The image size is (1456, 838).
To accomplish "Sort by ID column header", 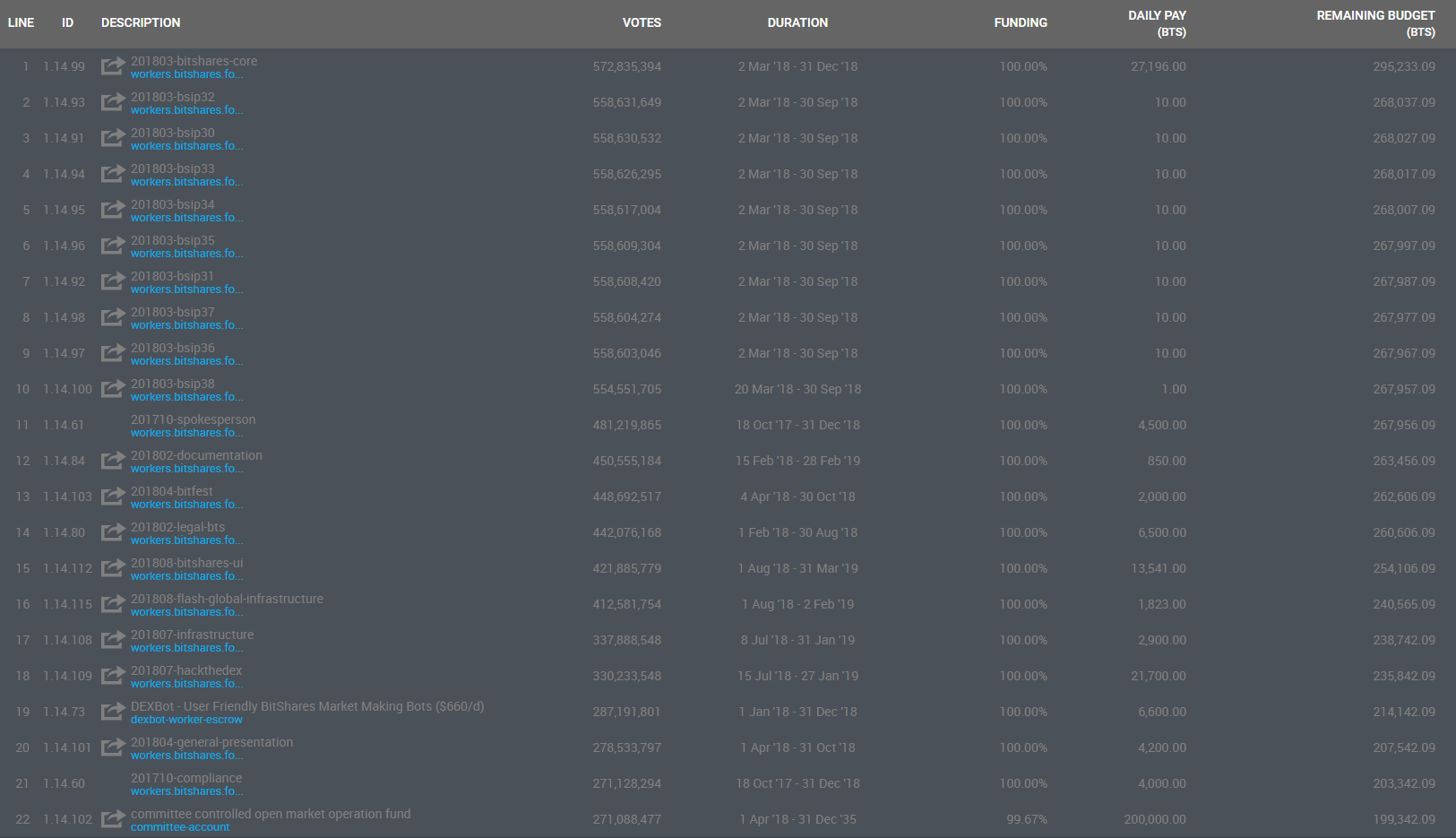I will (67, 22).
